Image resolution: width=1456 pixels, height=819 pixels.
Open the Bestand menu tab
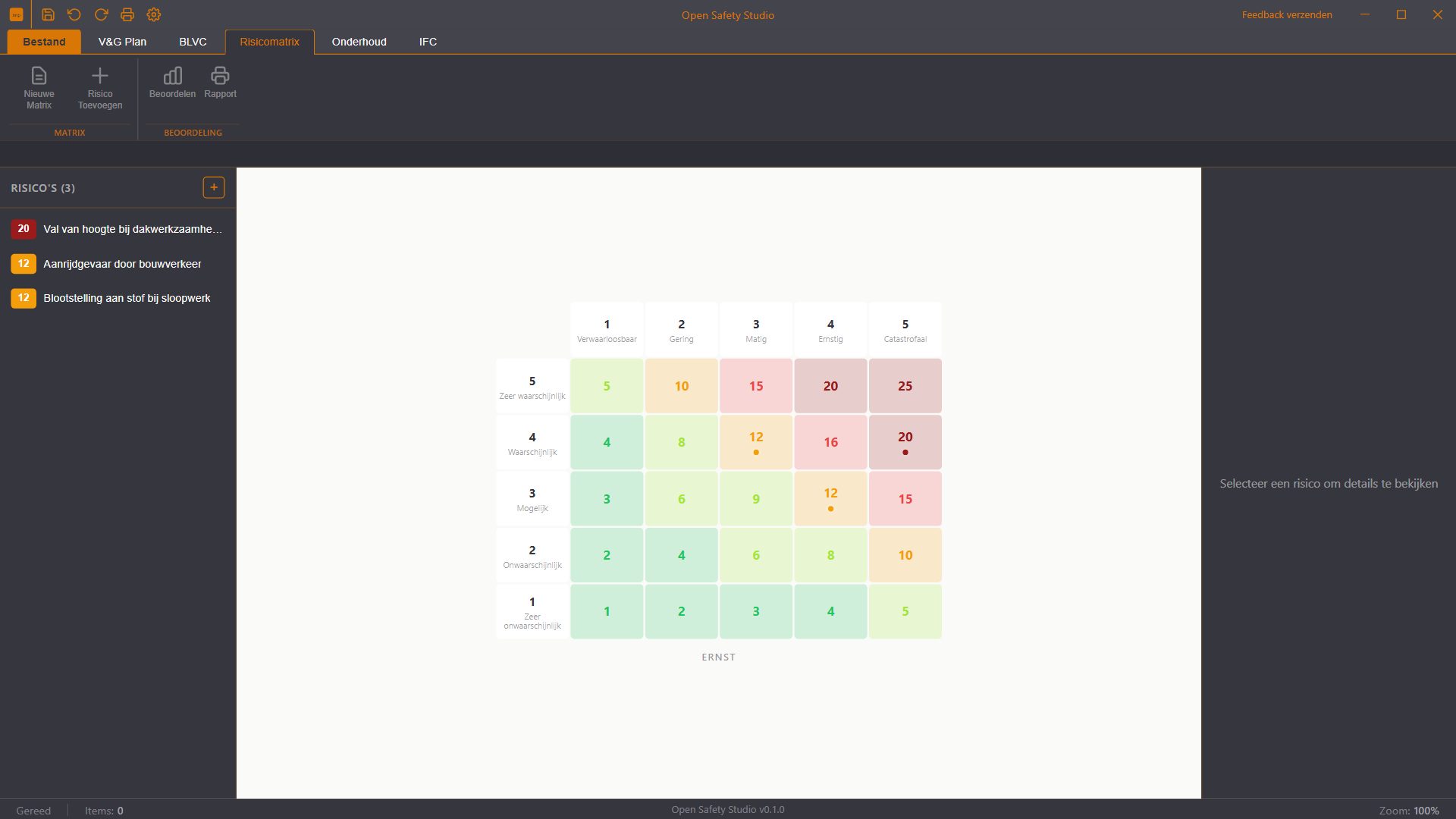tap(44, 42)
